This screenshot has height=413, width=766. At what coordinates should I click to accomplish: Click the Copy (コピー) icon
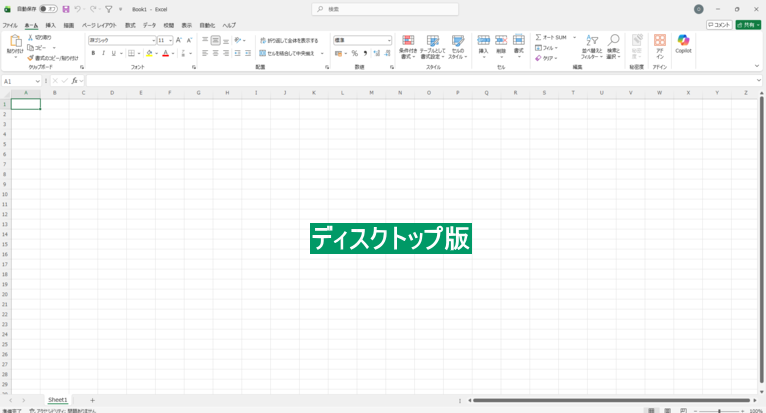(30, 47)
